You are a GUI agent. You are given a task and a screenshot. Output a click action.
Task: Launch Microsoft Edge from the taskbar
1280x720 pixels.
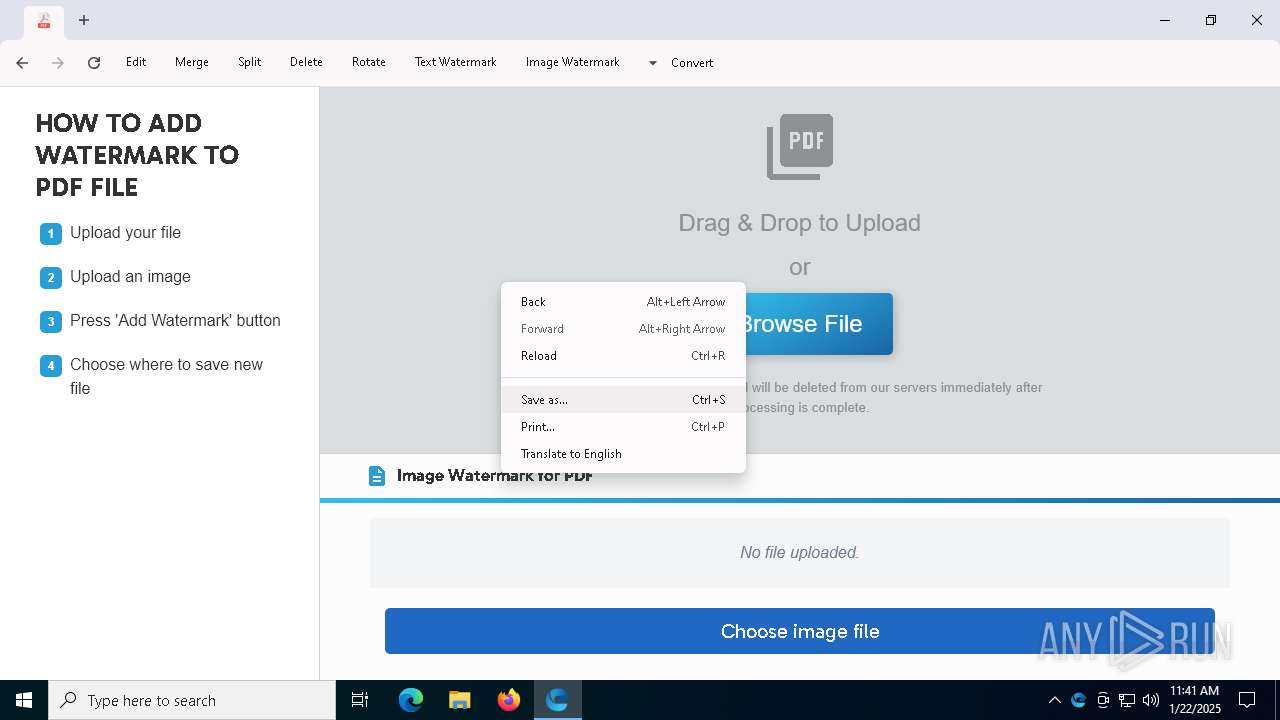coord(411,700)
